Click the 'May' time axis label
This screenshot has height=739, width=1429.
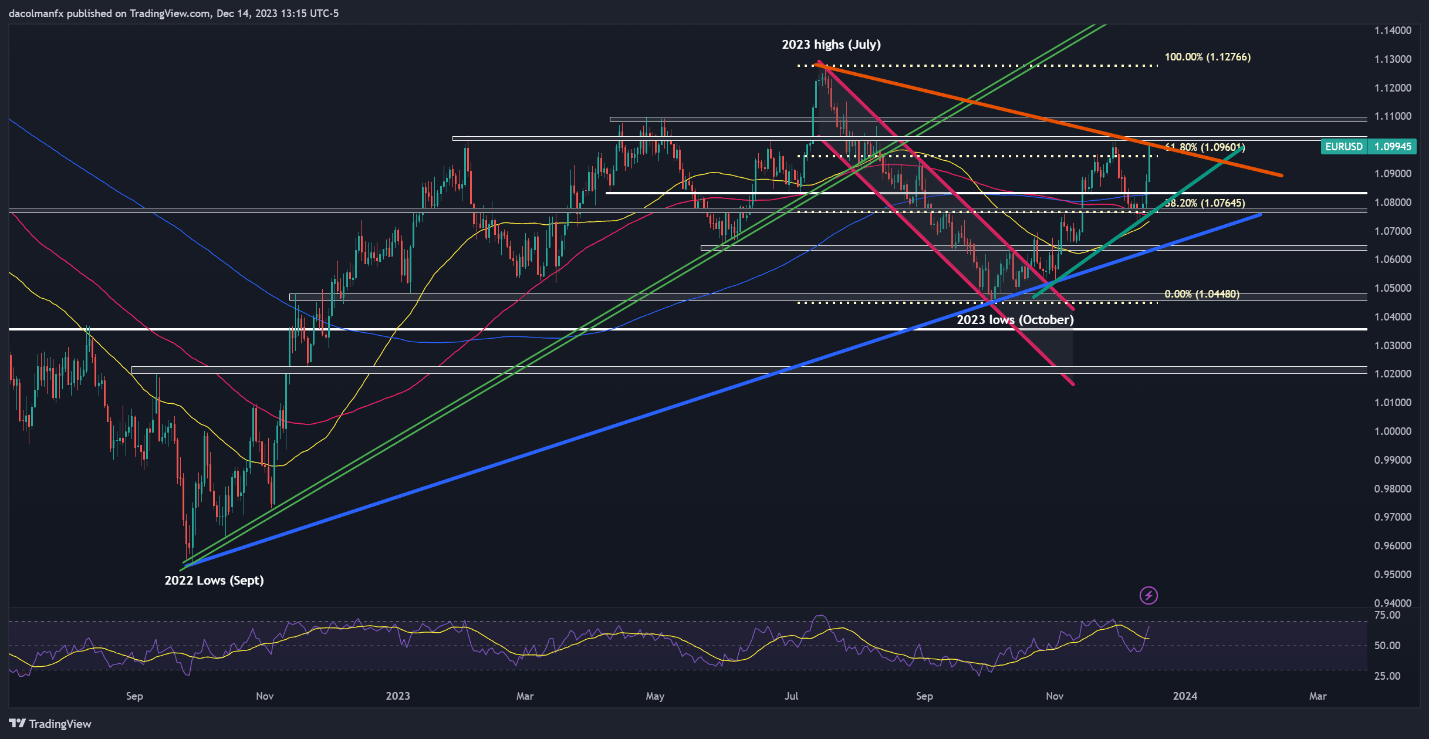pos(655,695)
